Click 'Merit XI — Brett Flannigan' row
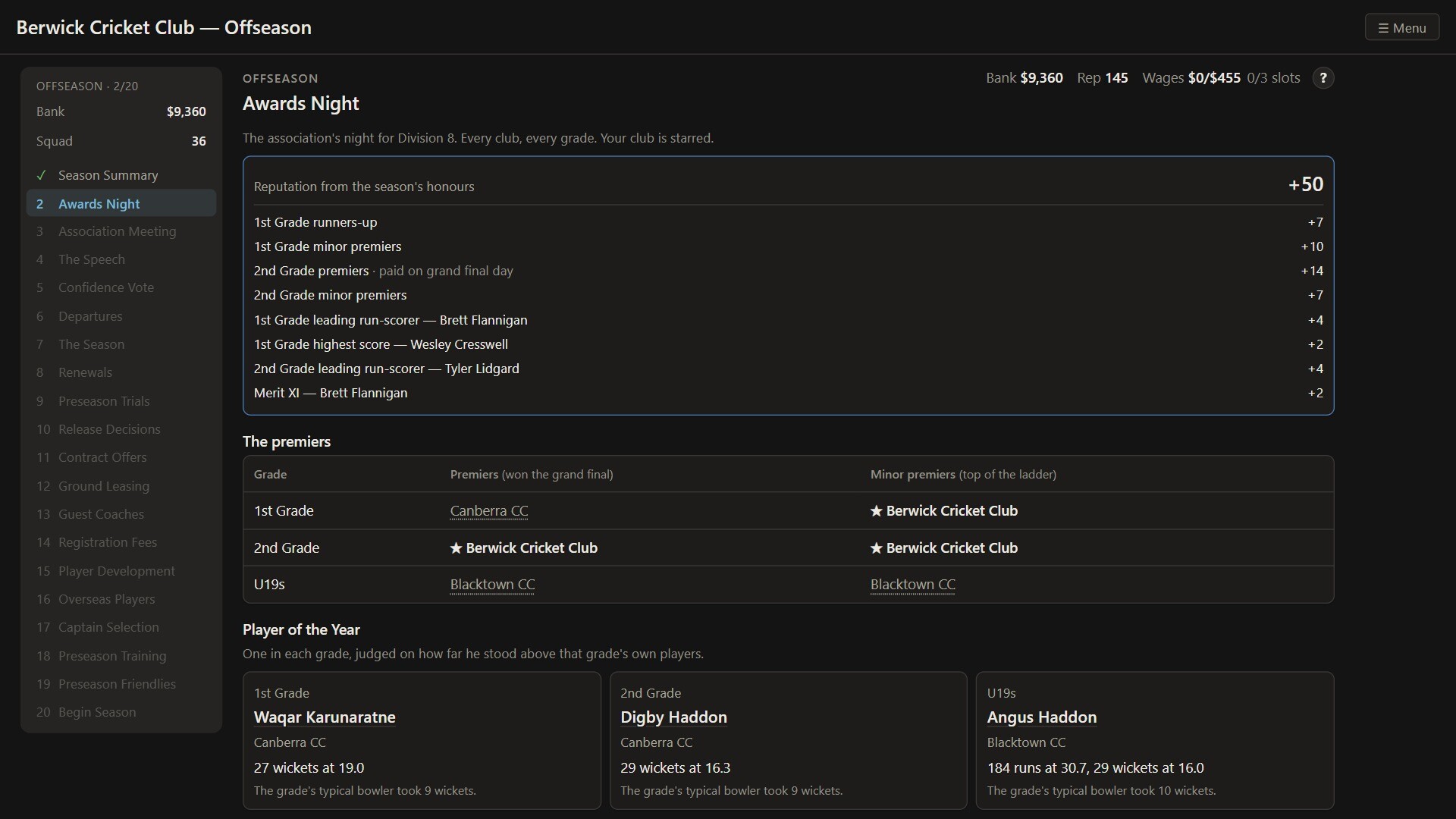1456x819 pixels. tap(788, 393)
